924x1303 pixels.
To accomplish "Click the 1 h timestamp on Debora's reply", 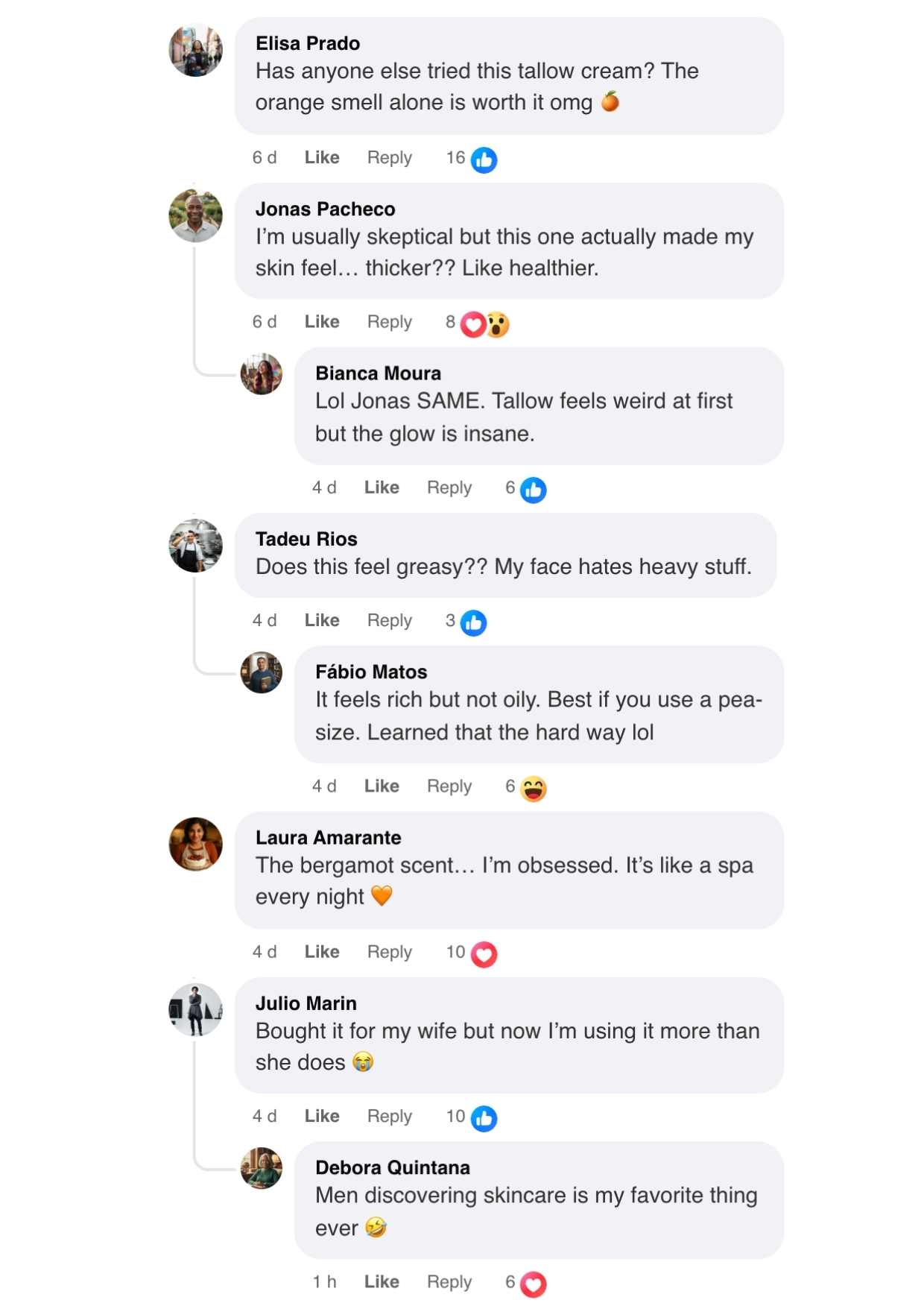I will [324, 1281].
